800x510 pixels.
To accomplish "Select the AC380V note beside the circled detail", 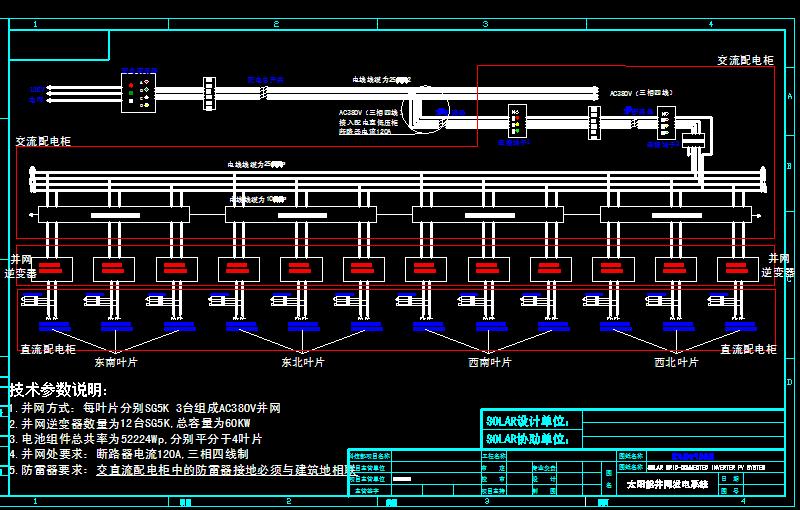I will pyautogui.click(x=368, y=122).
